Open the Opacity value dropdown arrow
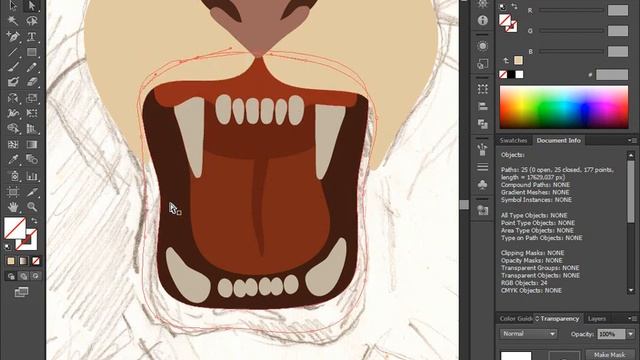Viewport: 640px width, 360px height. point(631,334)
